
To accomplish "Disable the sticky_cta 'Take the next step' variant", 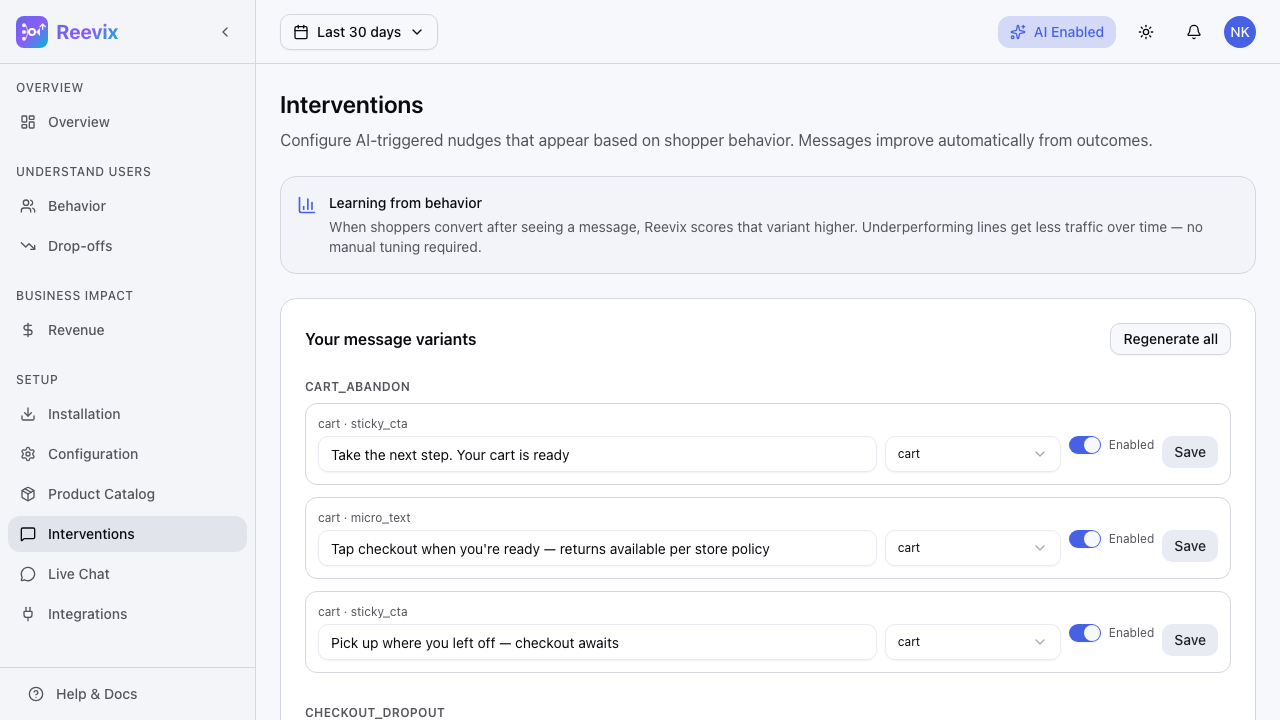I will pos(1085,445).
